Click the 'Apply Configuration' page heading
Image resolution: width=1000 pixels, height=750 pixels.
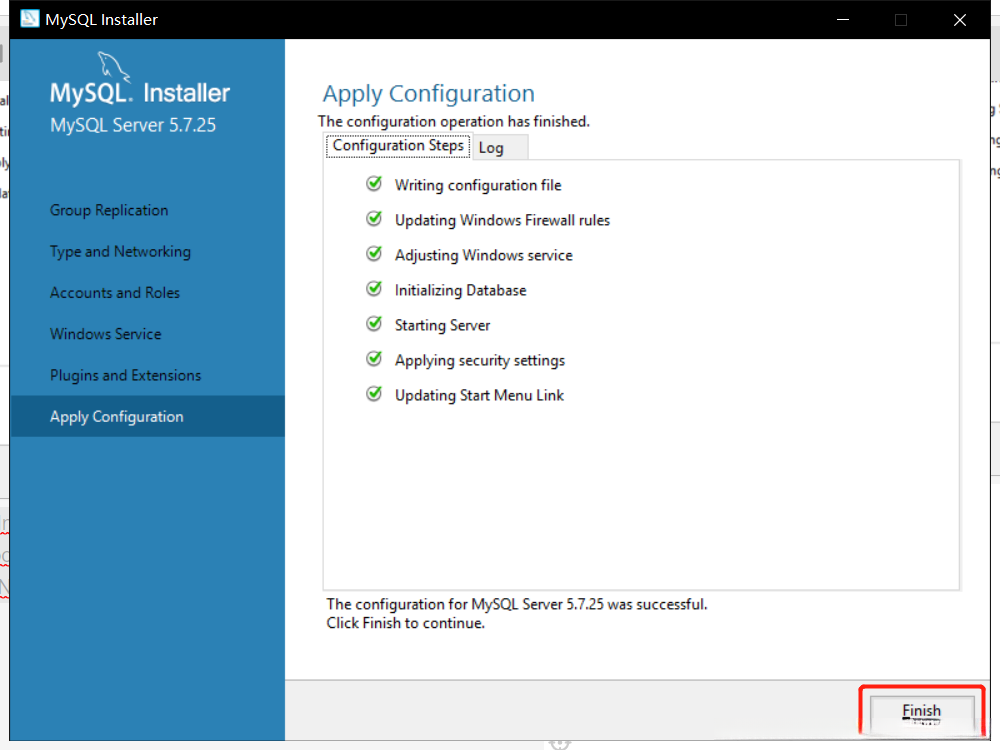point(429,94)
